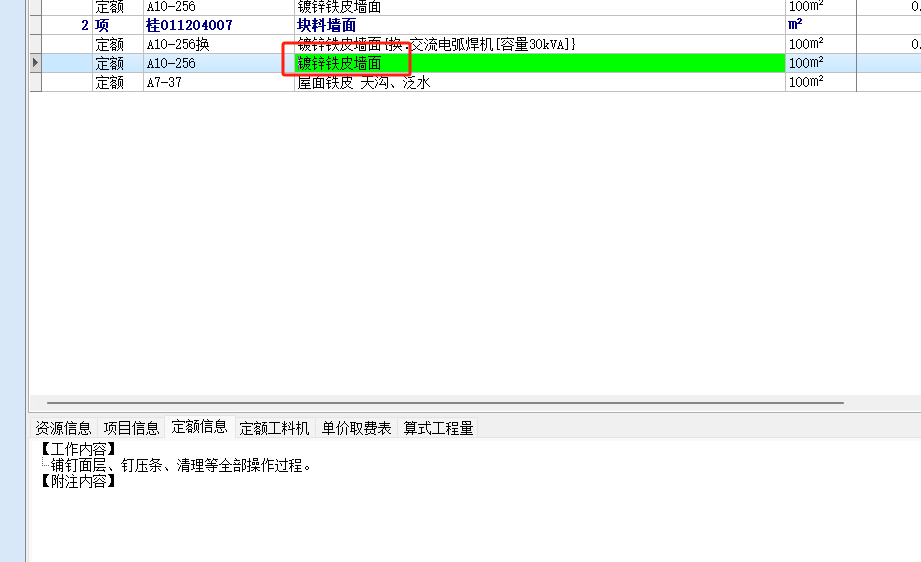This screenshot has height=562, width=921.
Task: Click the current row indicator arrow
Action: [x=35, y=63]
